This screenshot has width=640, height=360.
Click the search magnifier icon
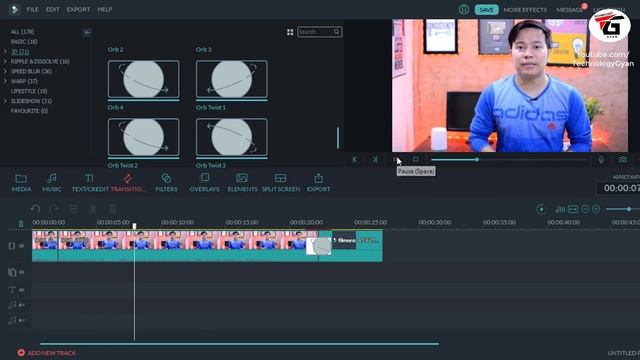point(336,32)
